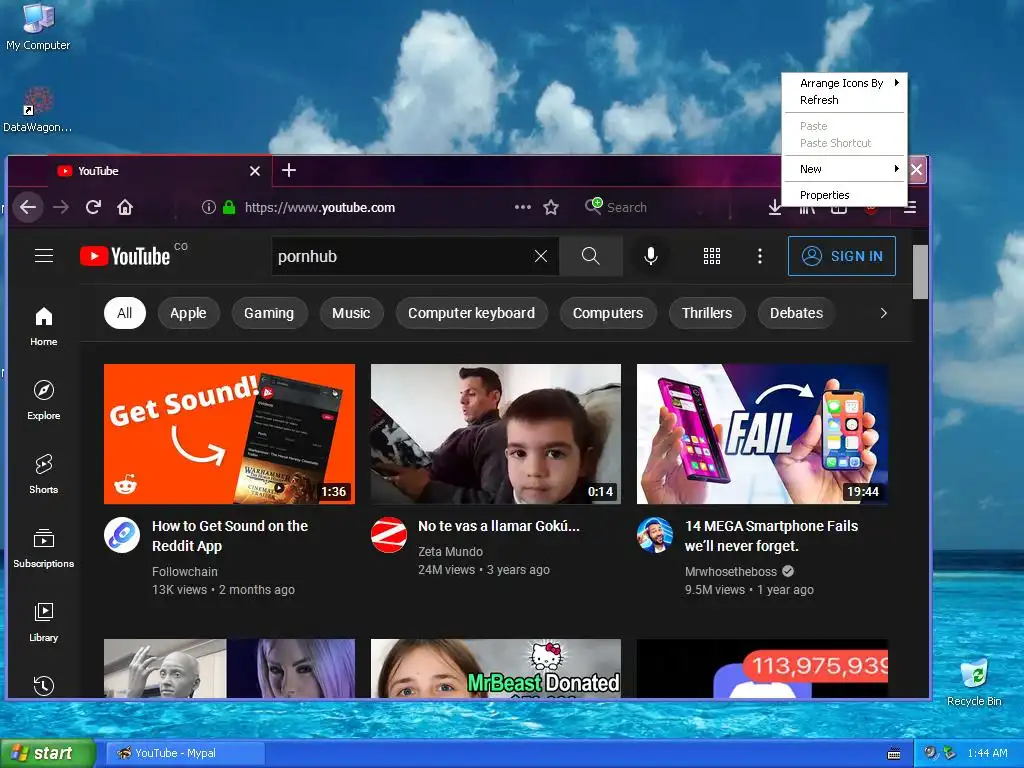The width and height of the screenshot is (1024, 768).
Task: Open History clock icon in sidebar
Action: (x=44, y=685)
